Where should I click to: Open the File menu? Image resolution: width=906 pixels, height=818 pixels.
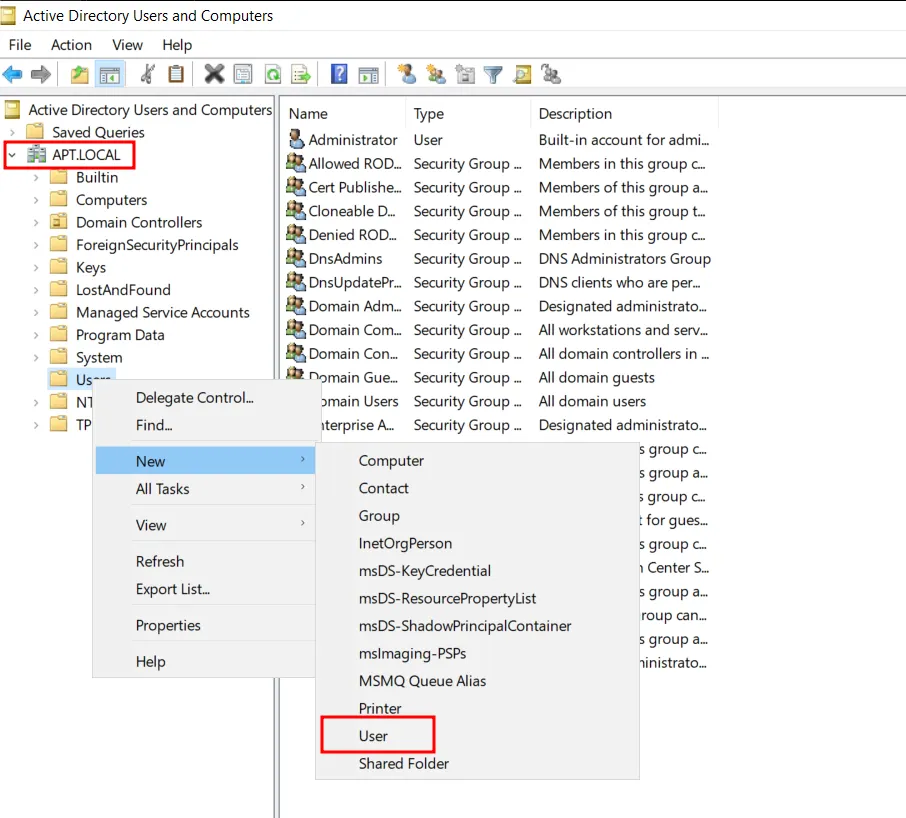[x=20, y=44]
